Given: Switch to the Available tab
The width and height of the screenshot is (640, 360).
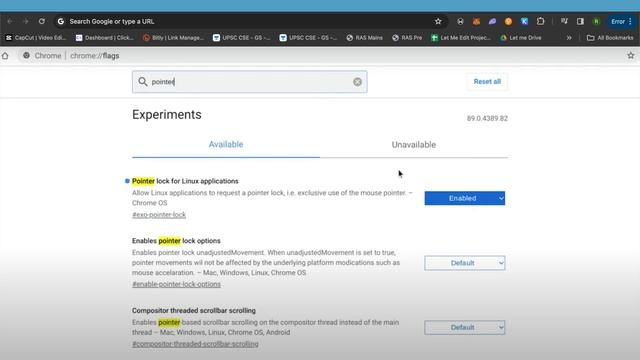Looking at the screenshot, I should 226,144.
